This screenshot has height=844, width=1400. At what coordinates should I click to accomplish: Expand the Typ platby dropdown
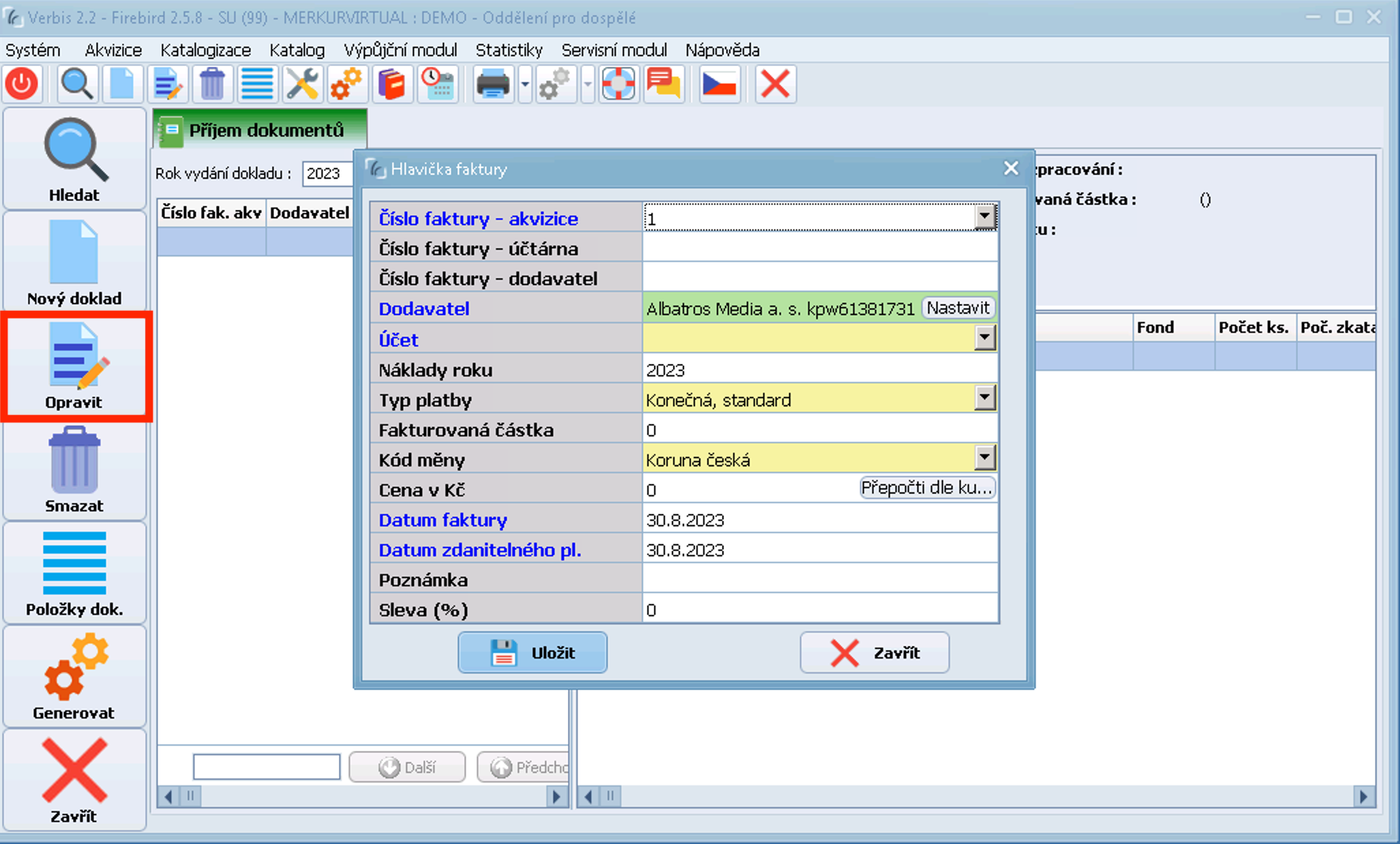[984, 397]
